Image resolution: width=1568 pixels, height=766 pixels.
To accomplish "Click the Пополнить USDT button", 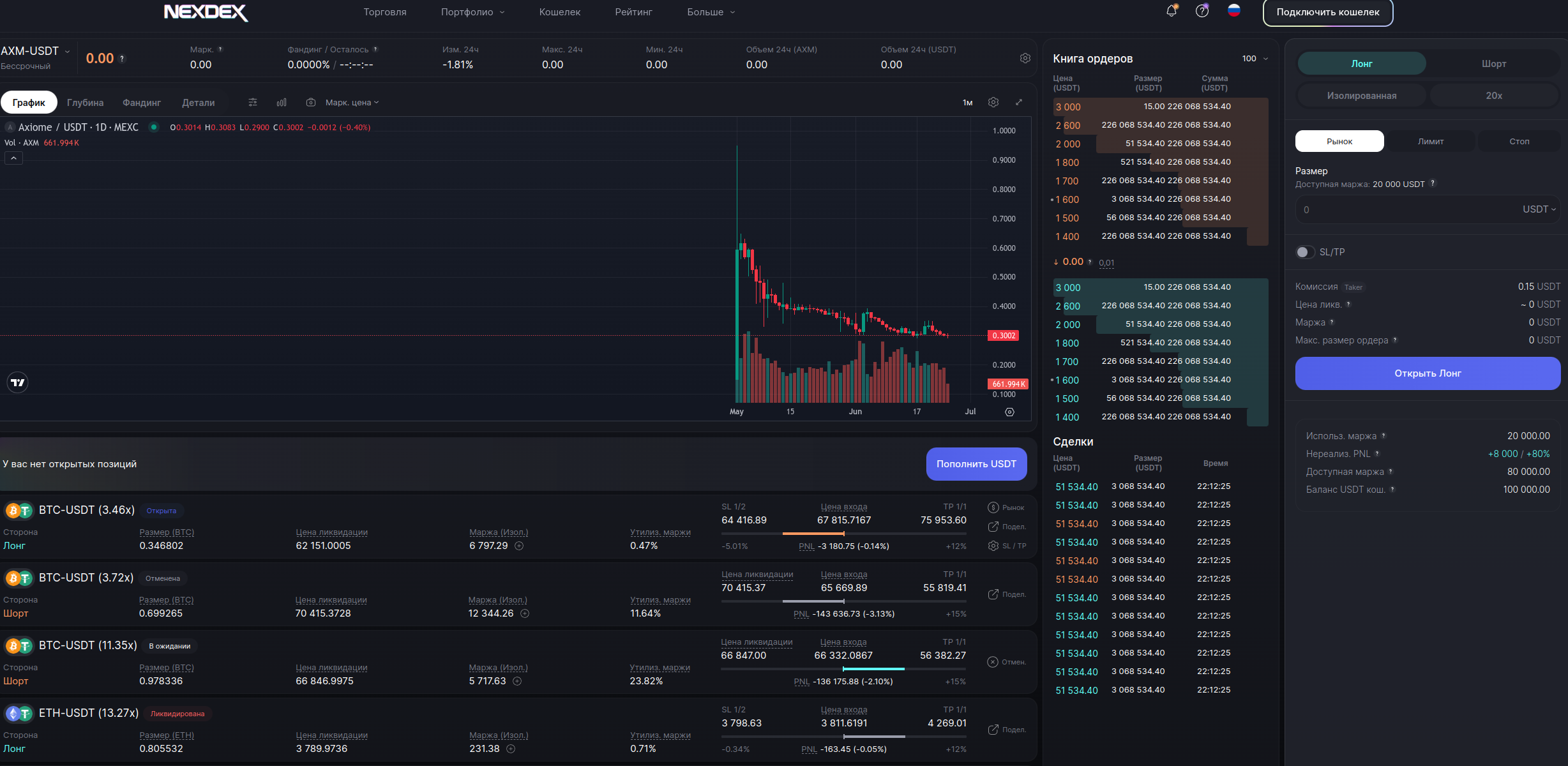I will click(x=976, y=464).
